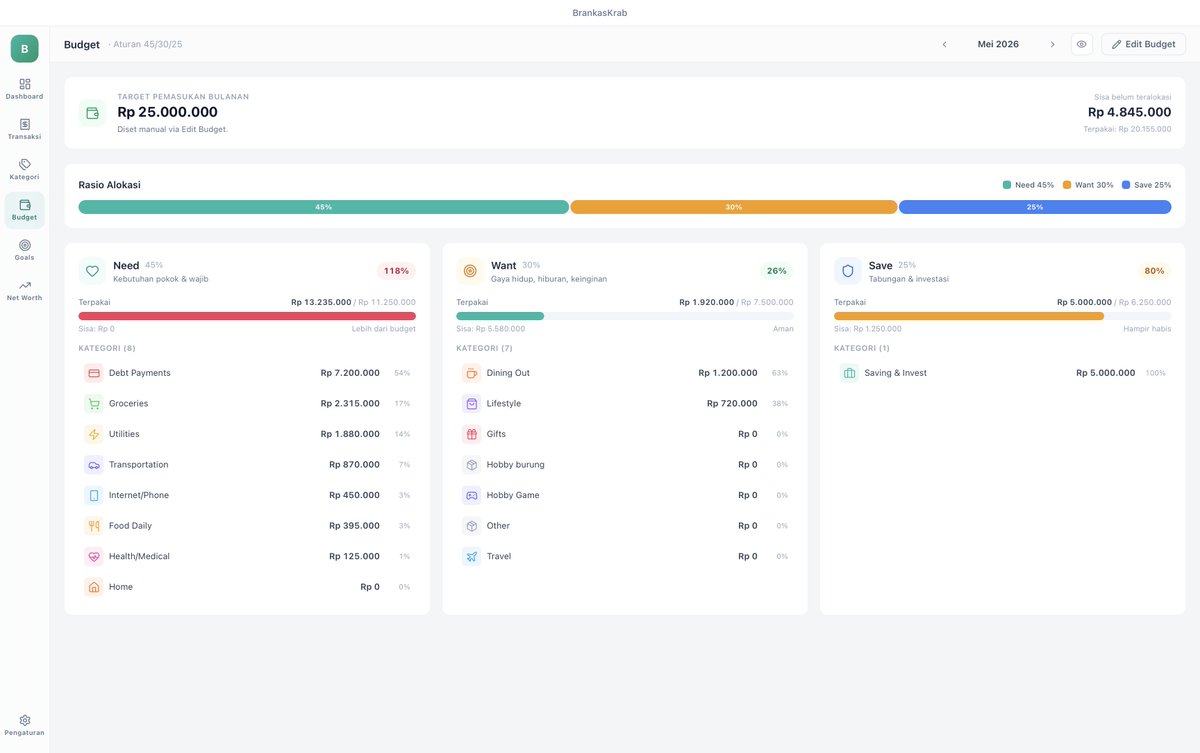Open the Transaksi sidebar item
The width and height of the screenshot is (1200, 753).
[25, 129]
